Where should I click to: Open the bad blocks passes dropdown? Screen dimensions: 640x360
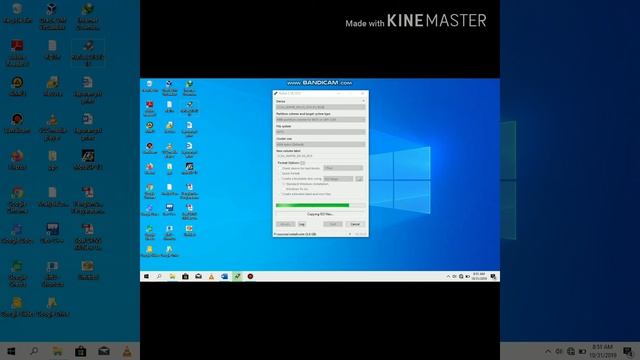343,168
